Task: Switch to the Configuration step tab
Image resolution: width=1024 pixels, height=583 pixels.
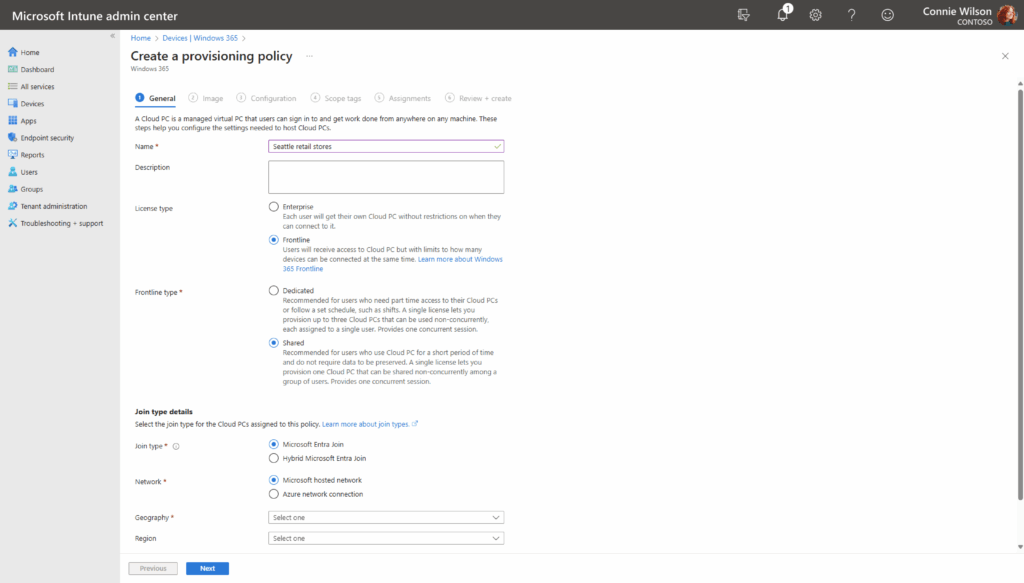Action: tap(266, 99)
